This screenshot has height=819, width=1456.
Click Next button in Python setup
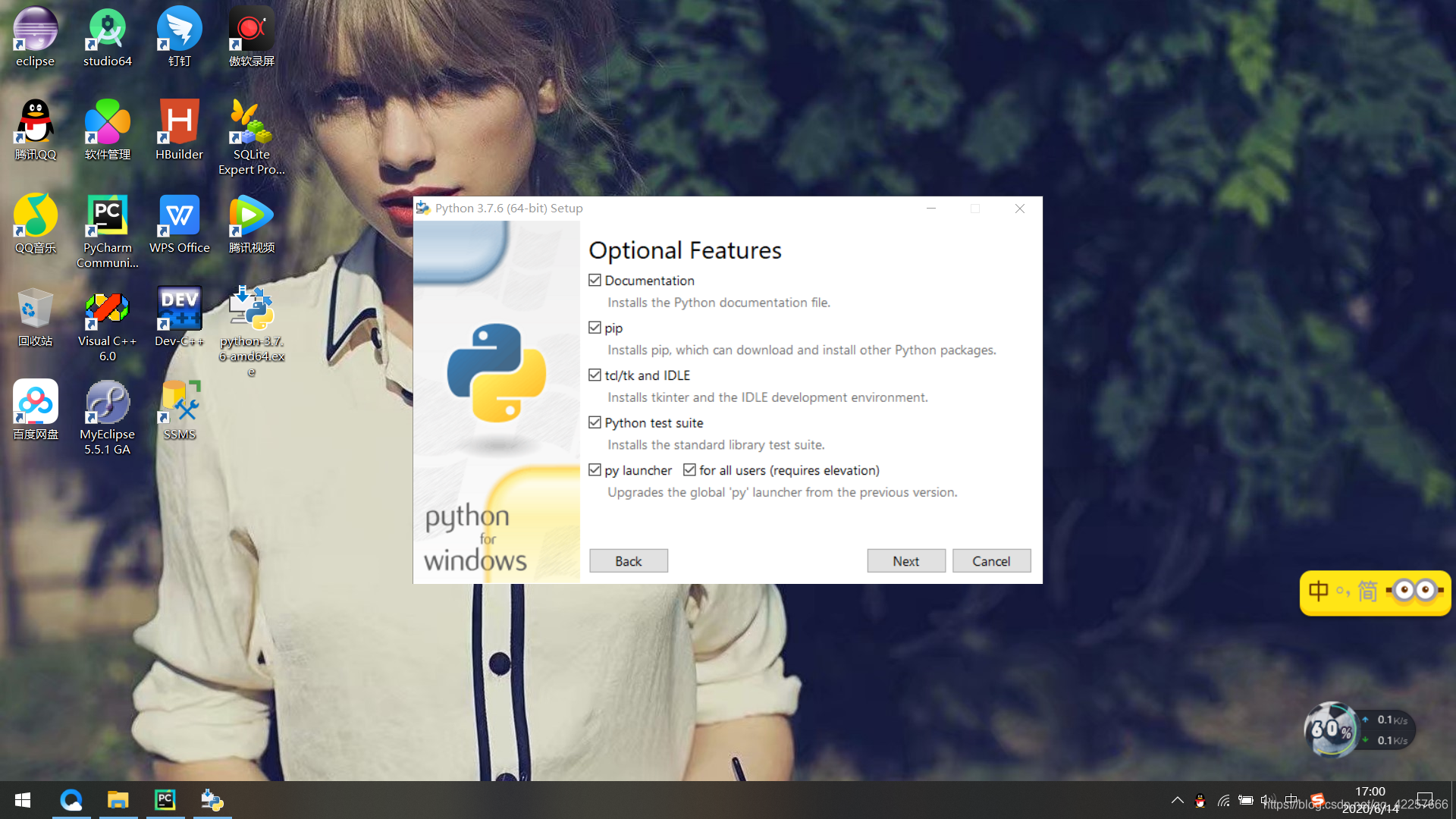coord(906,560)
